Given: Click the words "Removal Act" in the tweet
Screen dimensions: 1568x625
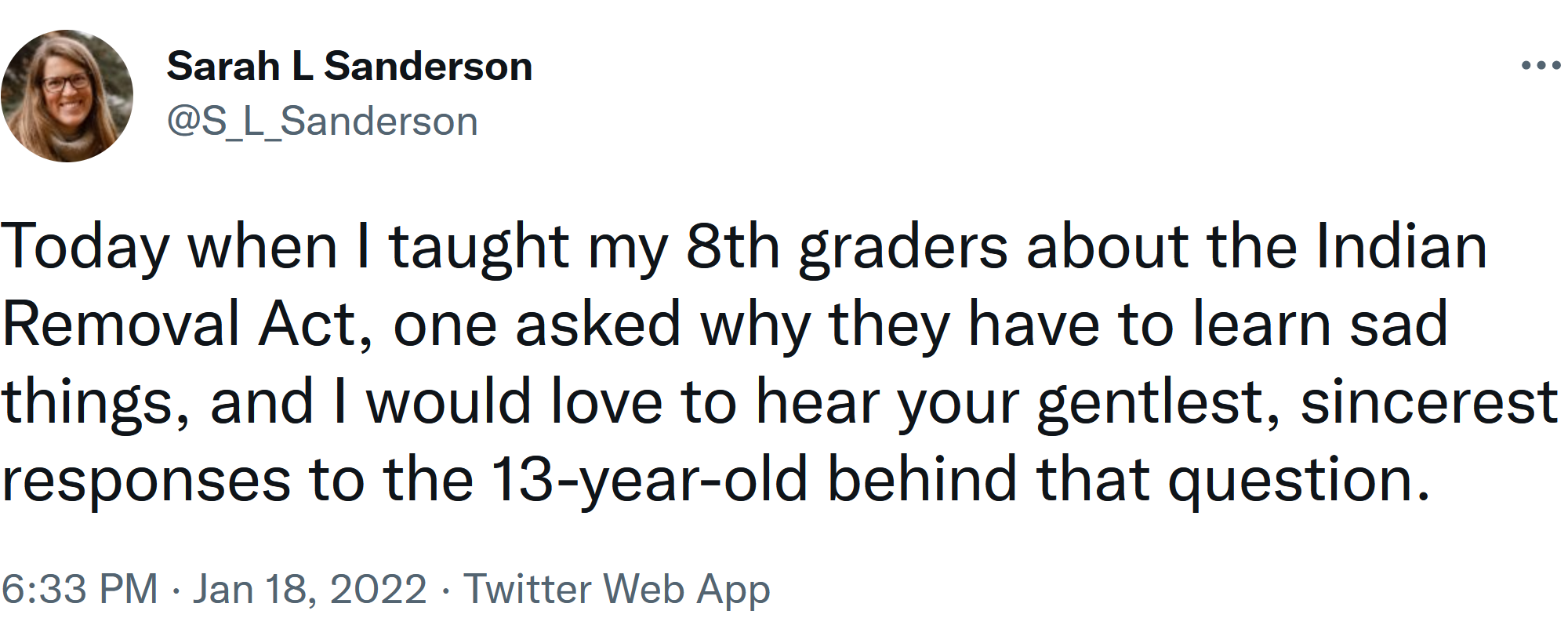Looking at the screenshot, I should pos(180,325).
